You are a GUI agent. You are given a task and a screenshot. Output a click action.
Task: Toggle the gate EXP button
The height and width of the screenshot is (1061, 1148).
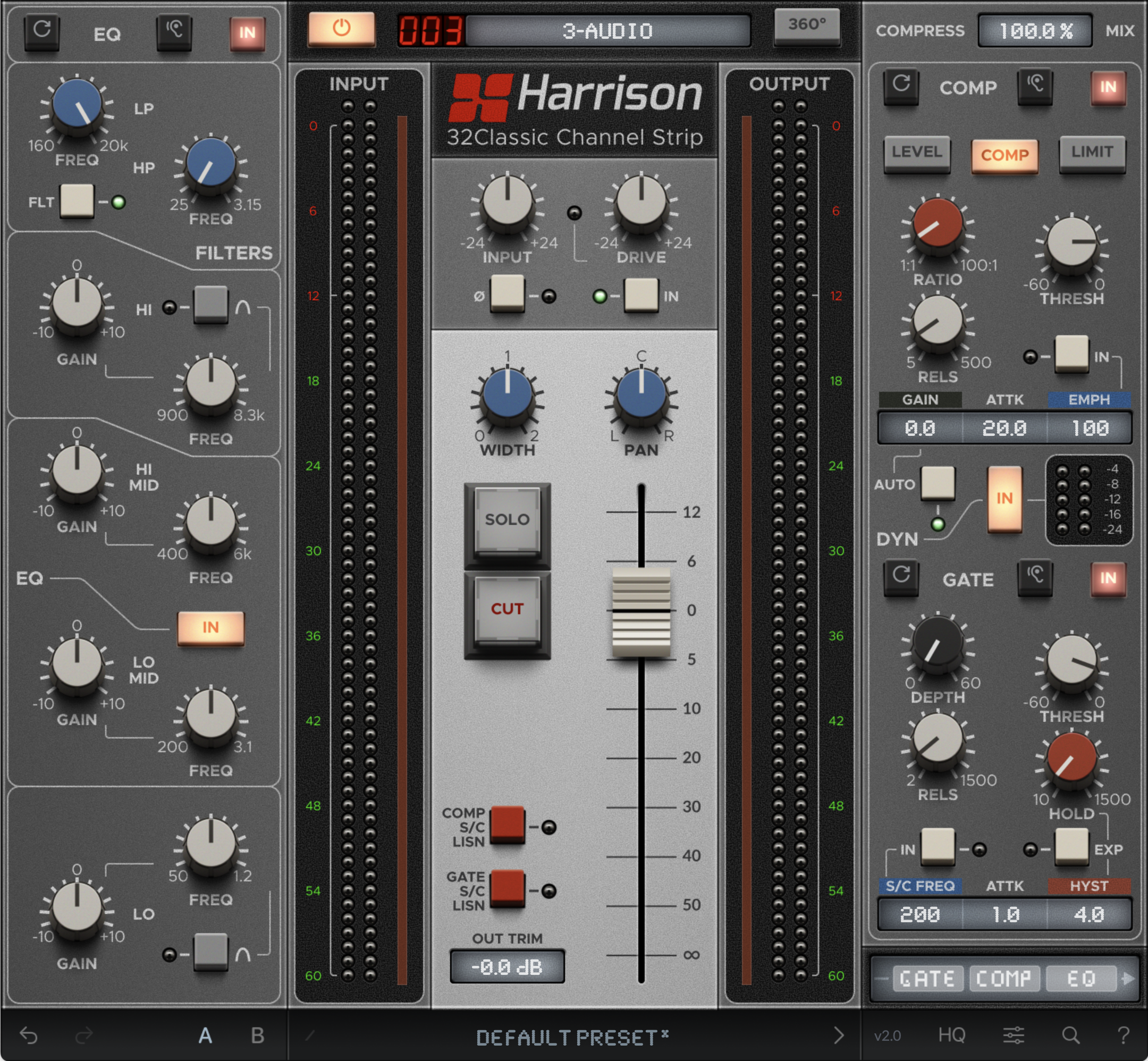(x=1071, y=847)
